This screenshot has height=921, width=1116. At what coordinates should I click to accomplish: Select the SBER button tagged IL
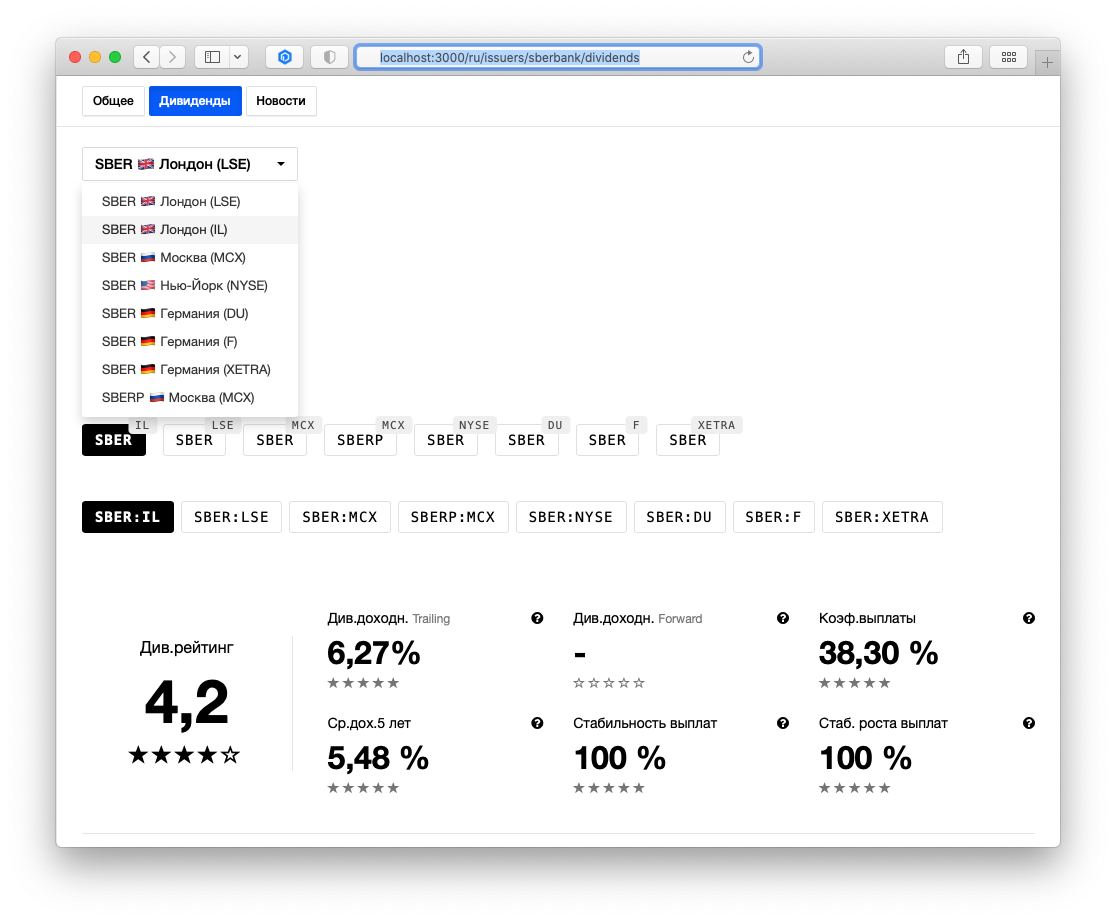click(114, 440)
